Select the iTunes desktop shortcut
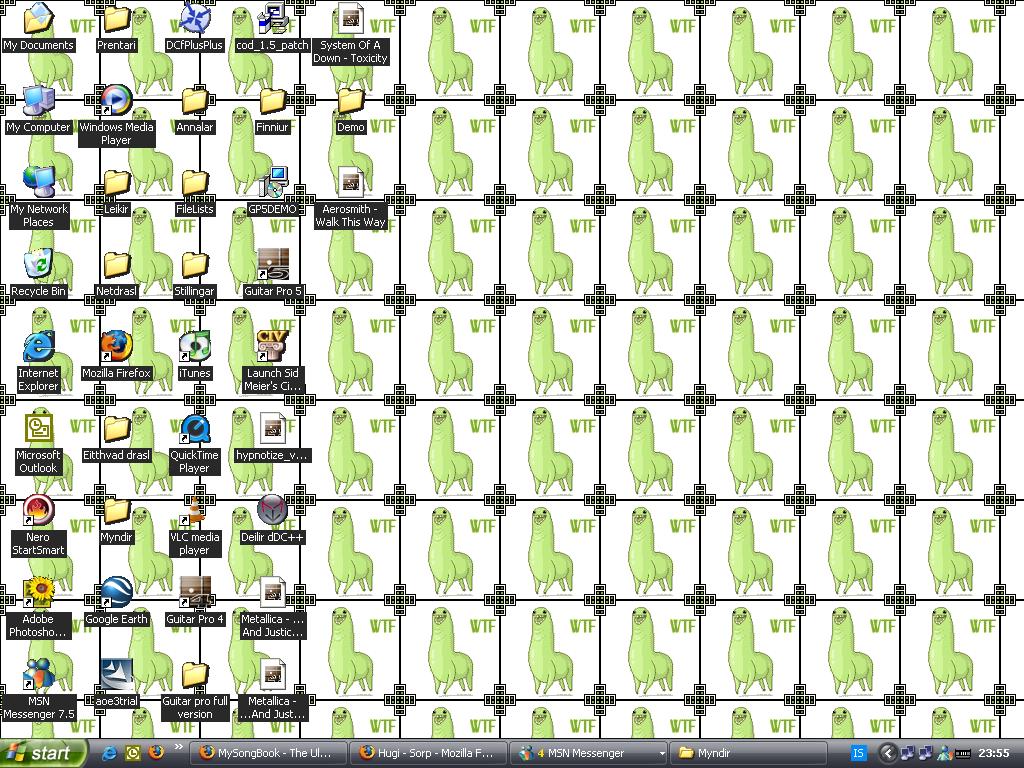Image resolution: width=1024 pixels, height=768 pixels. tap(194, 355)
